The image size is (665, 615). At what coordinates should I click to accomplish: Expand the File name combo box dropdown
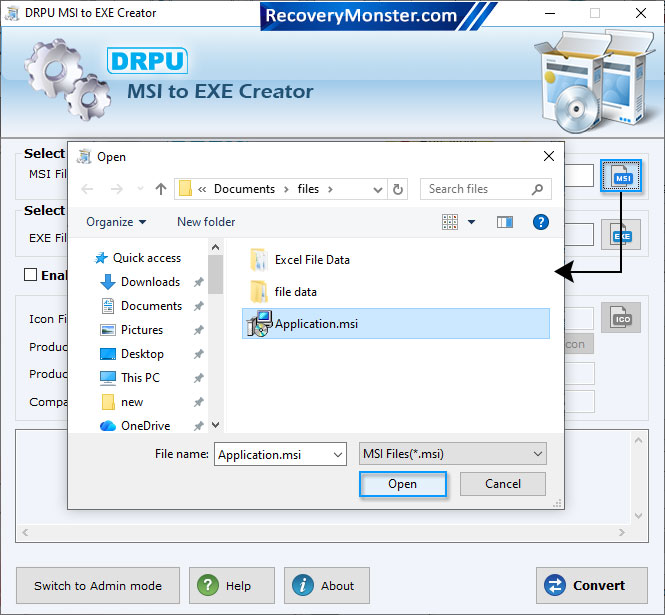pyautogui.click(x=336, y=454)
